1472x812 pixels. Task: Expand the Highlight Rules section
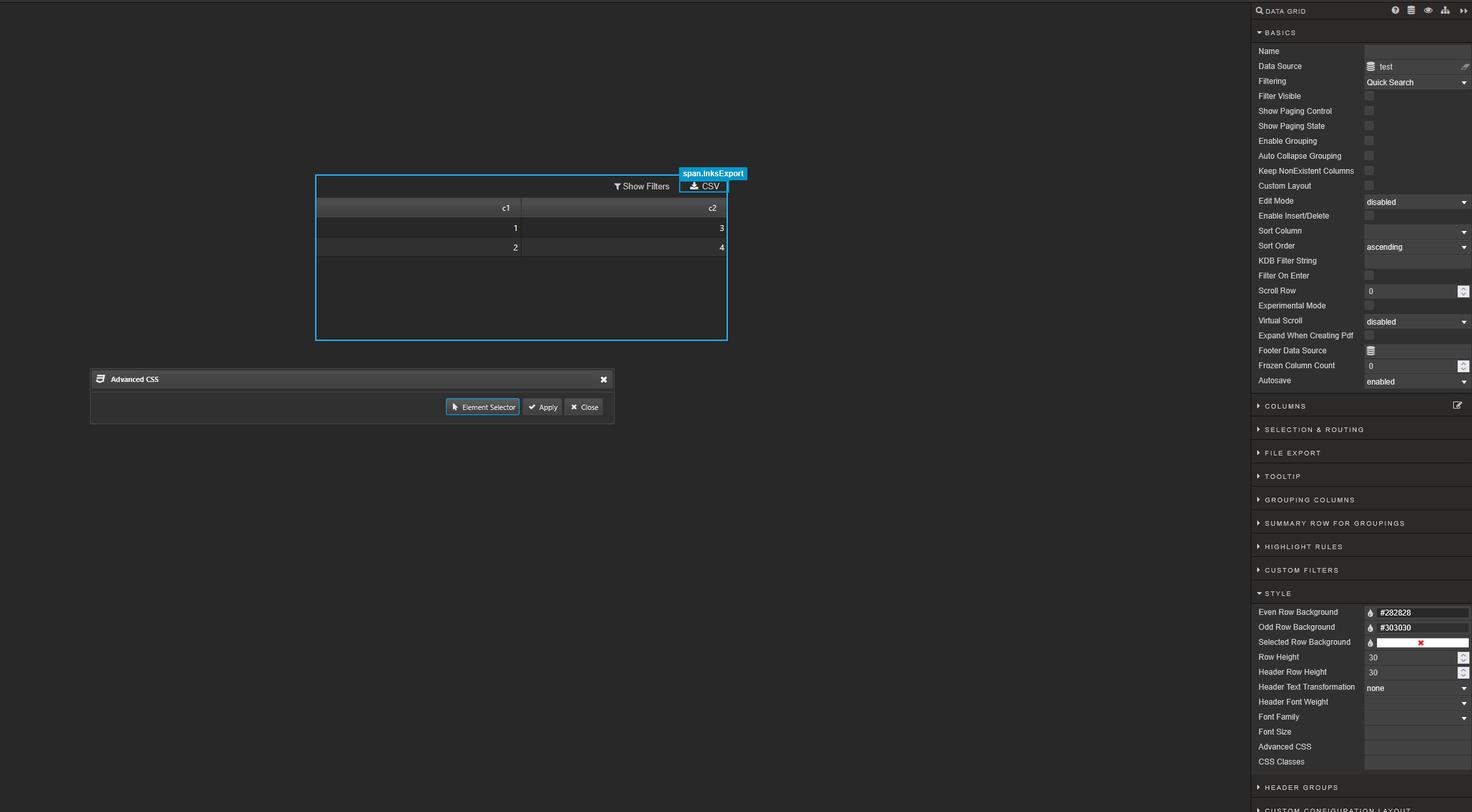pos(1303,547)
